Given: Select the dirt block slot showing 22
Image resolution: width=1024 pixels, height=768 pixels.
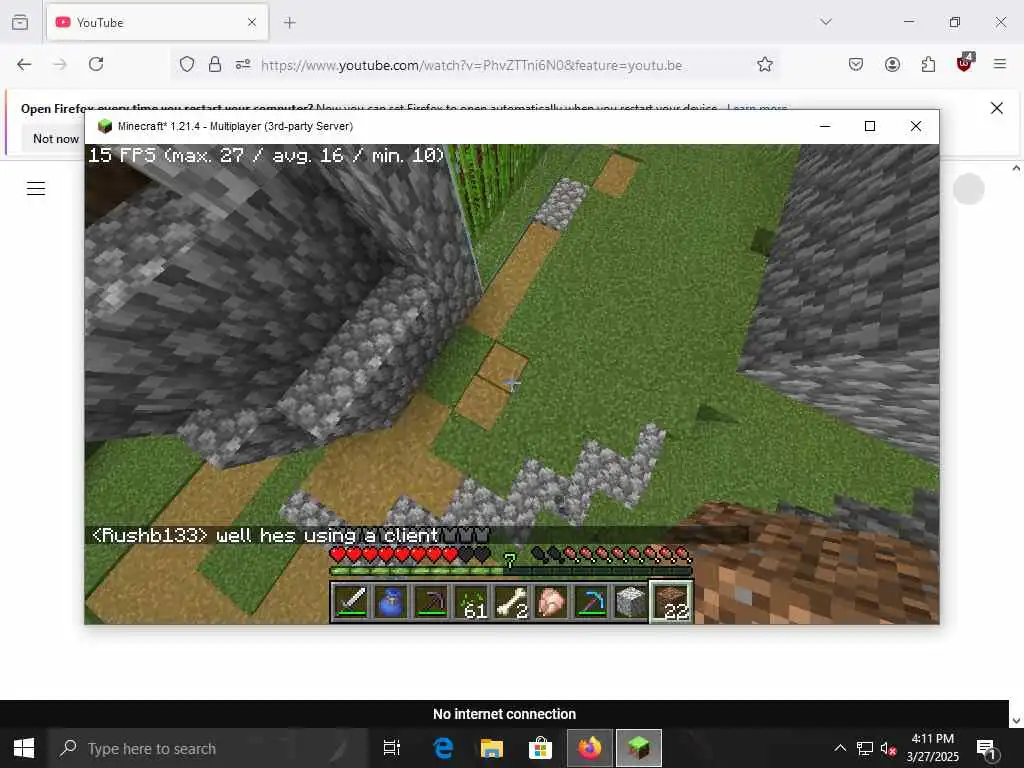Looking at the screenshot, I should [x=671, y=601].
